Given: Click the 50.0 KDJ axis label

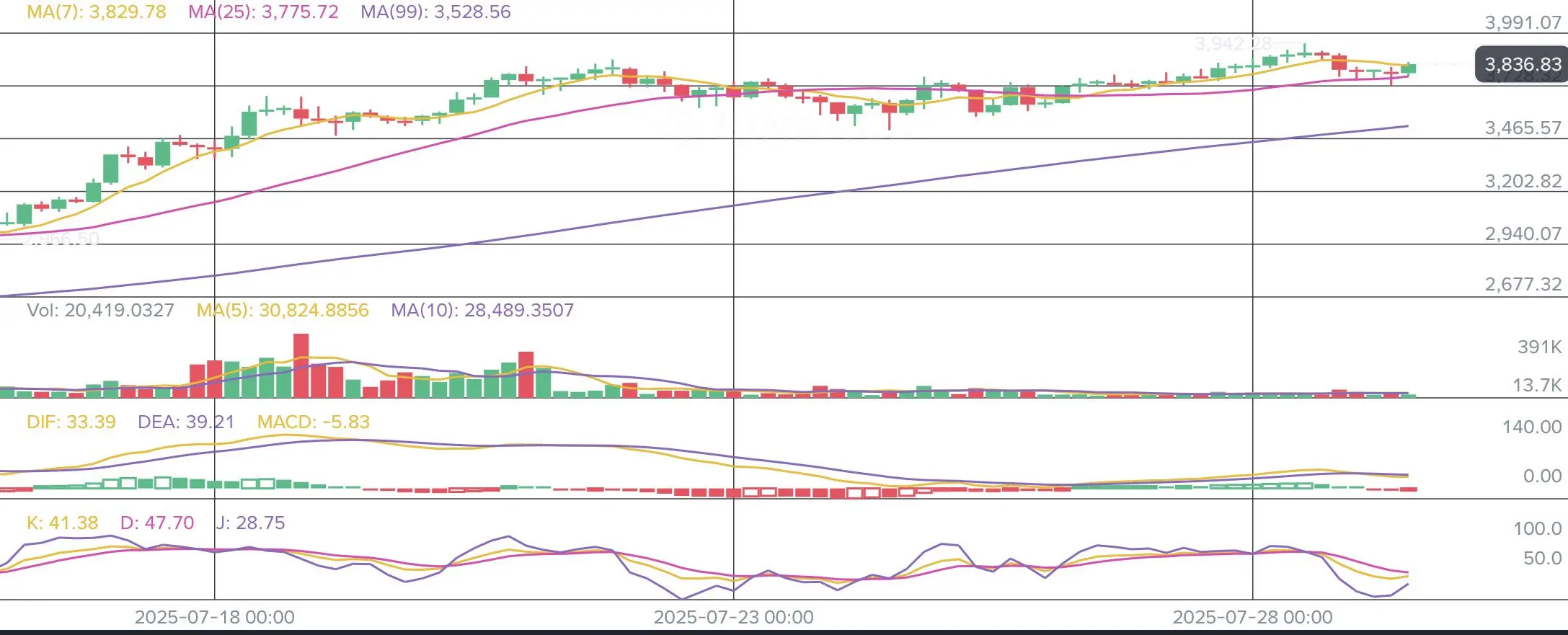Looking at the screenshot, I should point(1542,558).
